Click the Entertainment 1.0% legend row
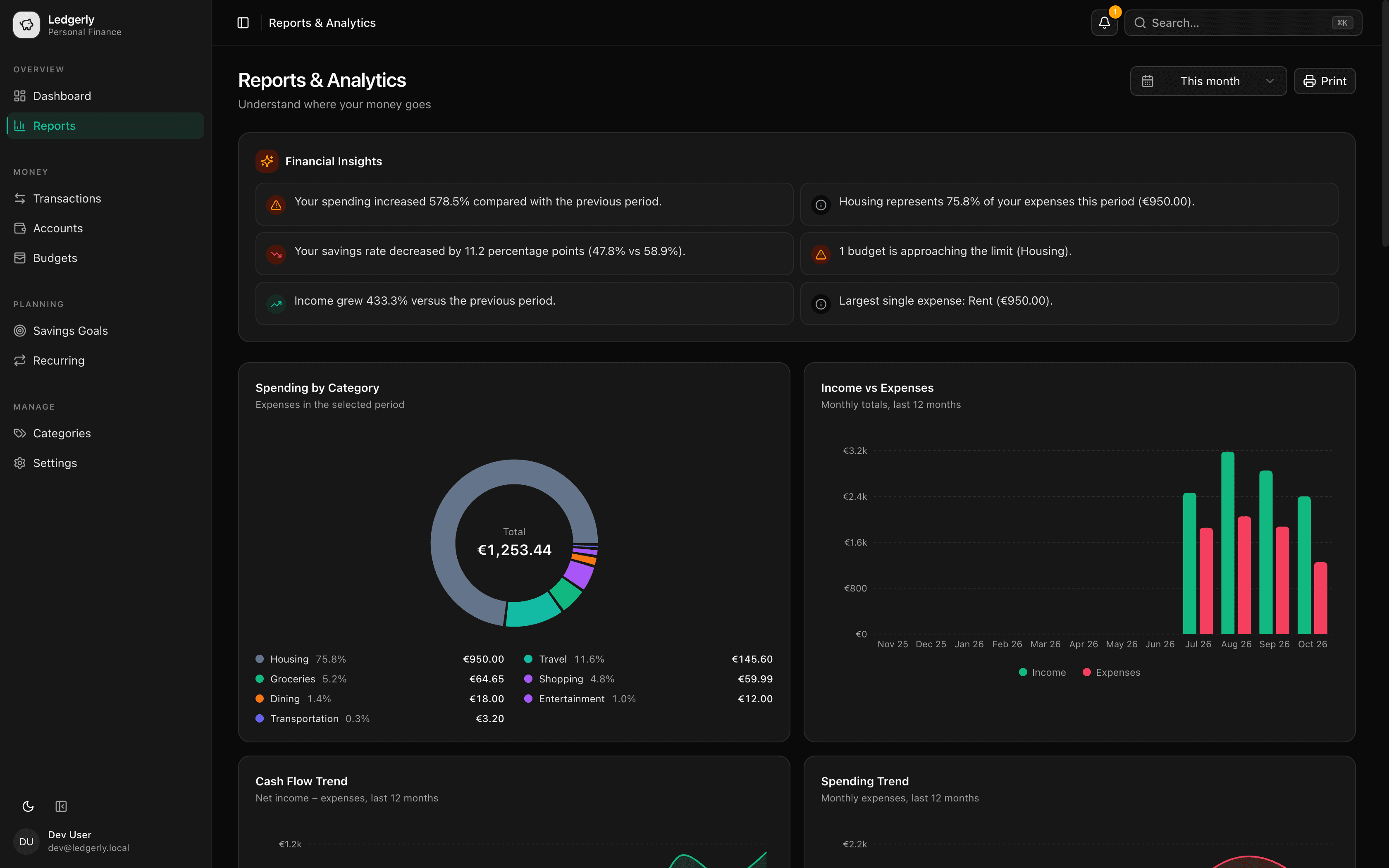Viewport: 1389px width, 868px height. click(649, 699)
